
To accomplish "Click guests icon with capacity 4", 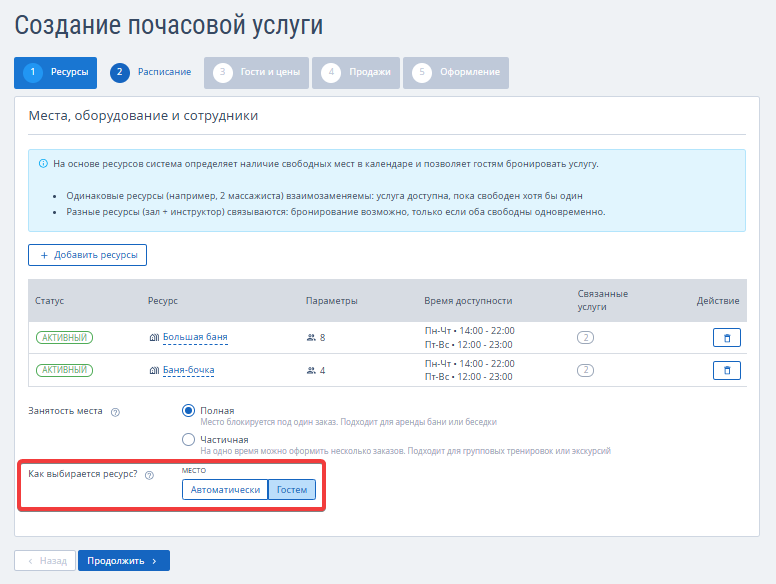I will click(x=311, y=370).
